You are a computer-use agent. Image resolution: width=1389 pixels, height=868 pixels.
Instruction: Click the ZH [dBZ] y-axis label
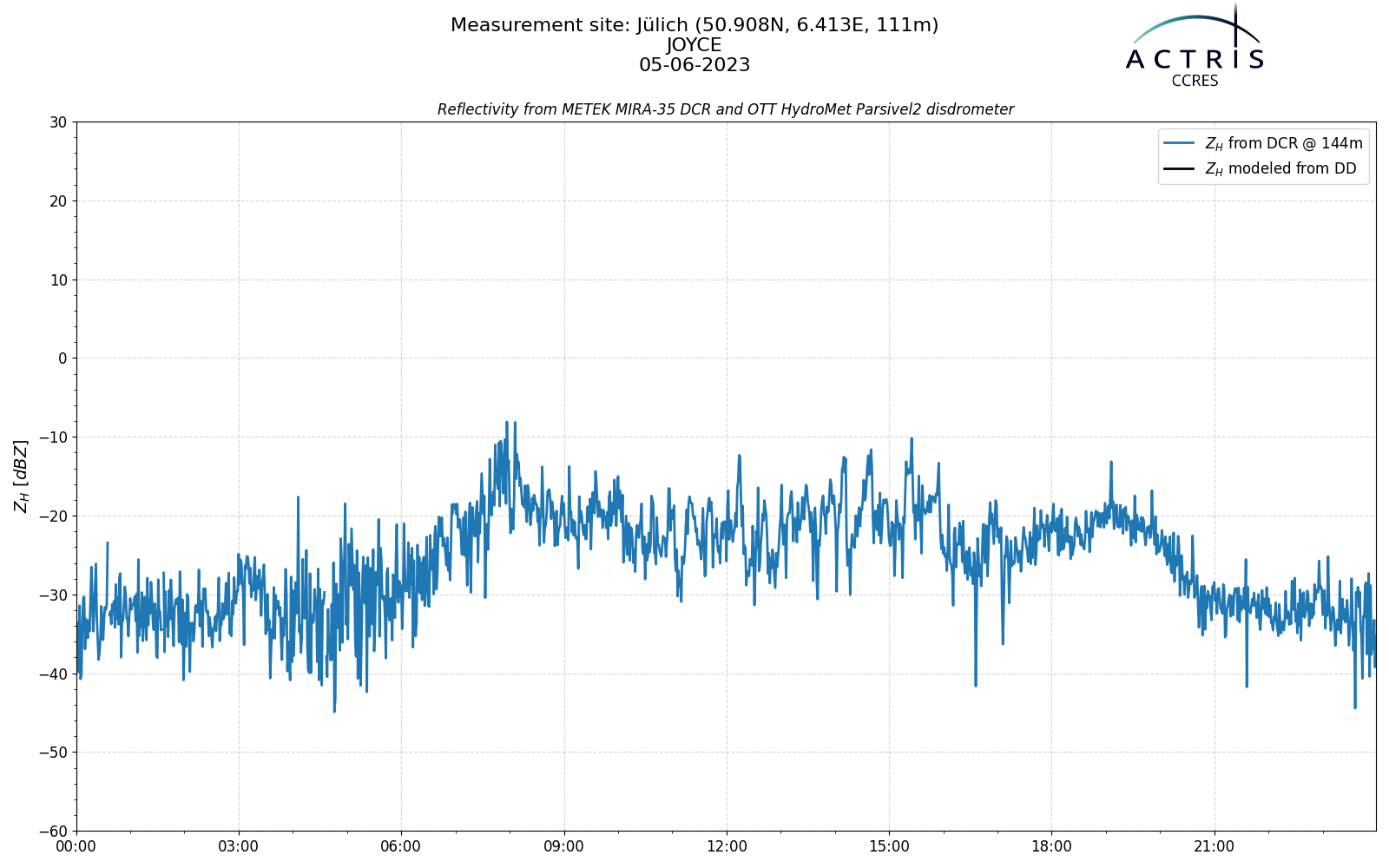[x=21, y=476]
